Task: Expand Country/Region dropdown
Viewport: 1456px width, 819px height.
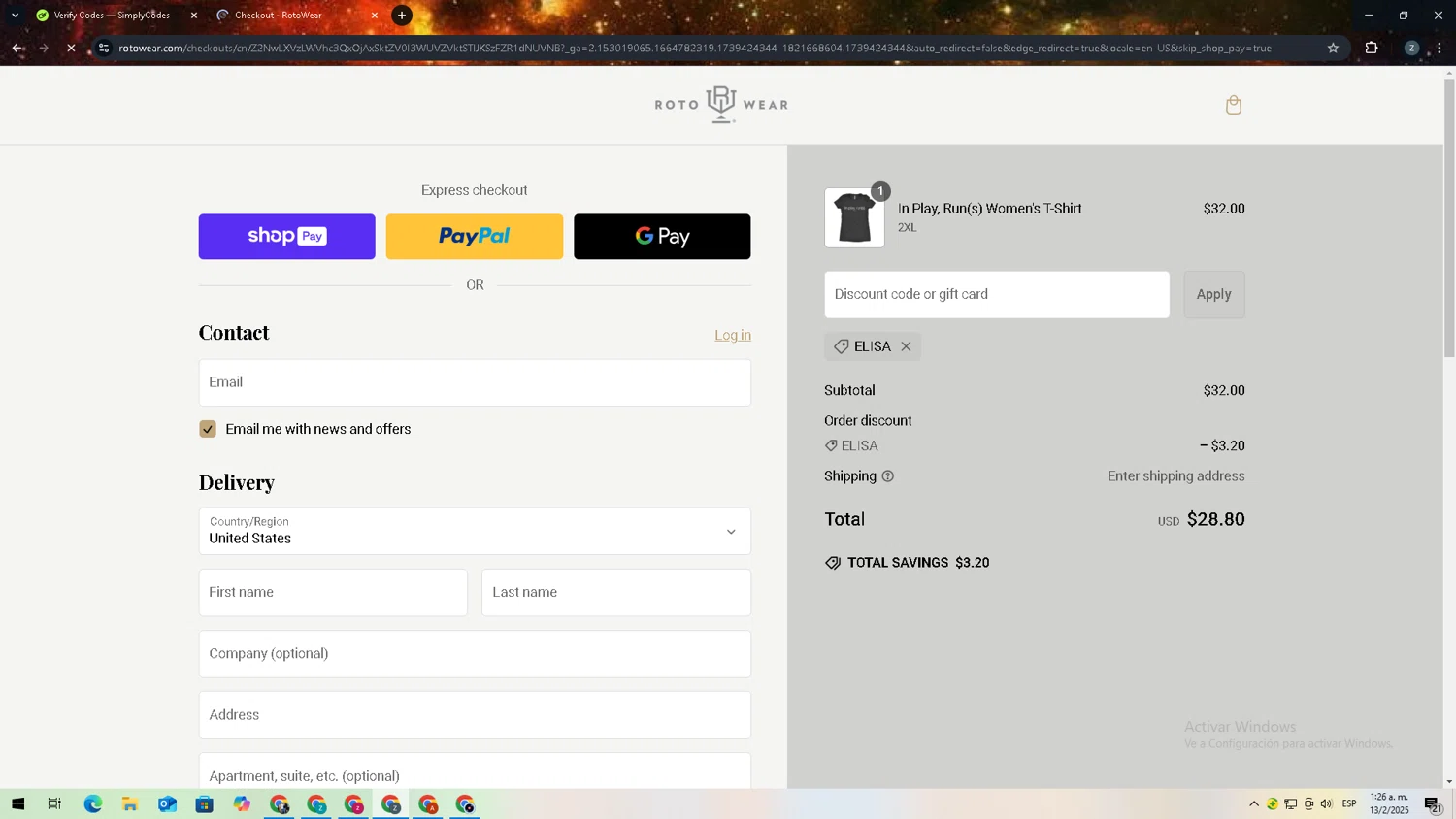Action: (x=475, y=531)
